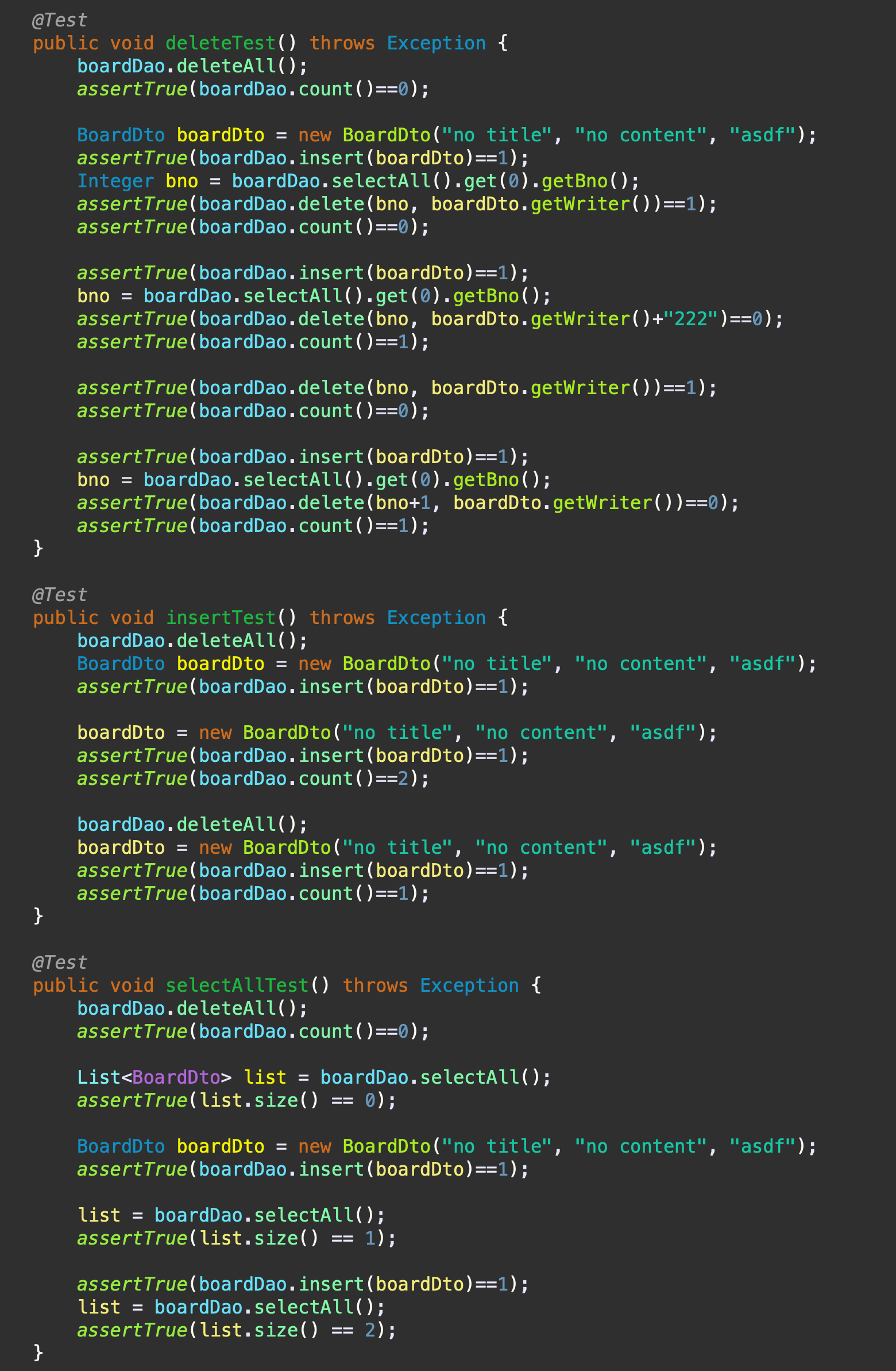Screen dimensions: 896x1371
Task: Click Exception keyword in selectAllTest signature
Action: click(469, 985)
